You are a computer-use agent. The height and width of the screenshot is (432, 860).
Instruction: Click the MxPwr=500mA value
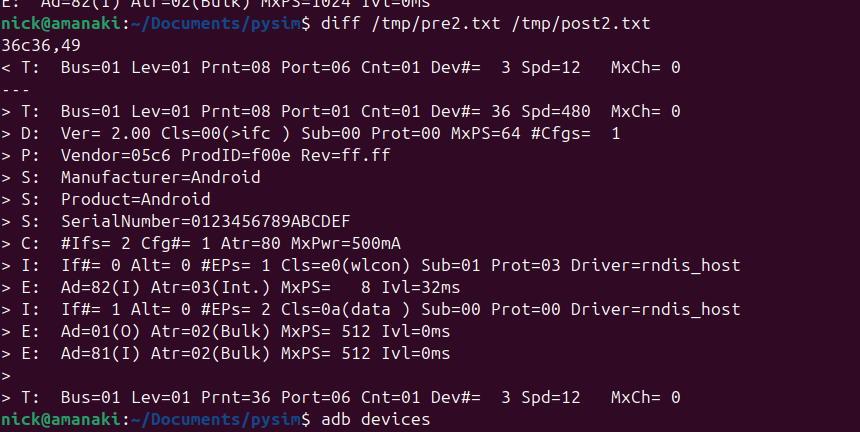pos(346,243)
